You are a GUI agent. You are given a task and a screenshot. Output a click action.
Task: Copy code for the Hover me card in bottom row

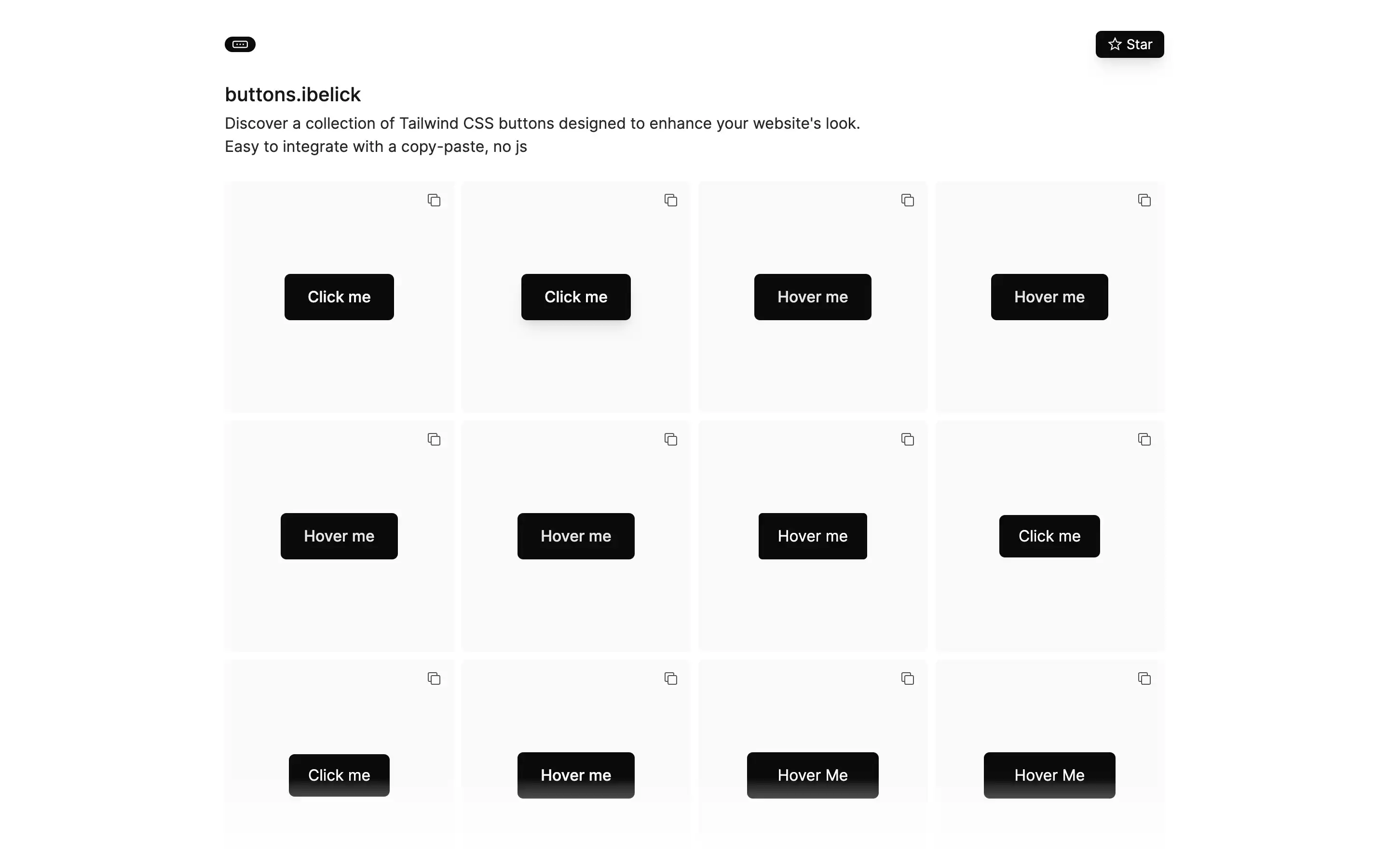[671, 678]
